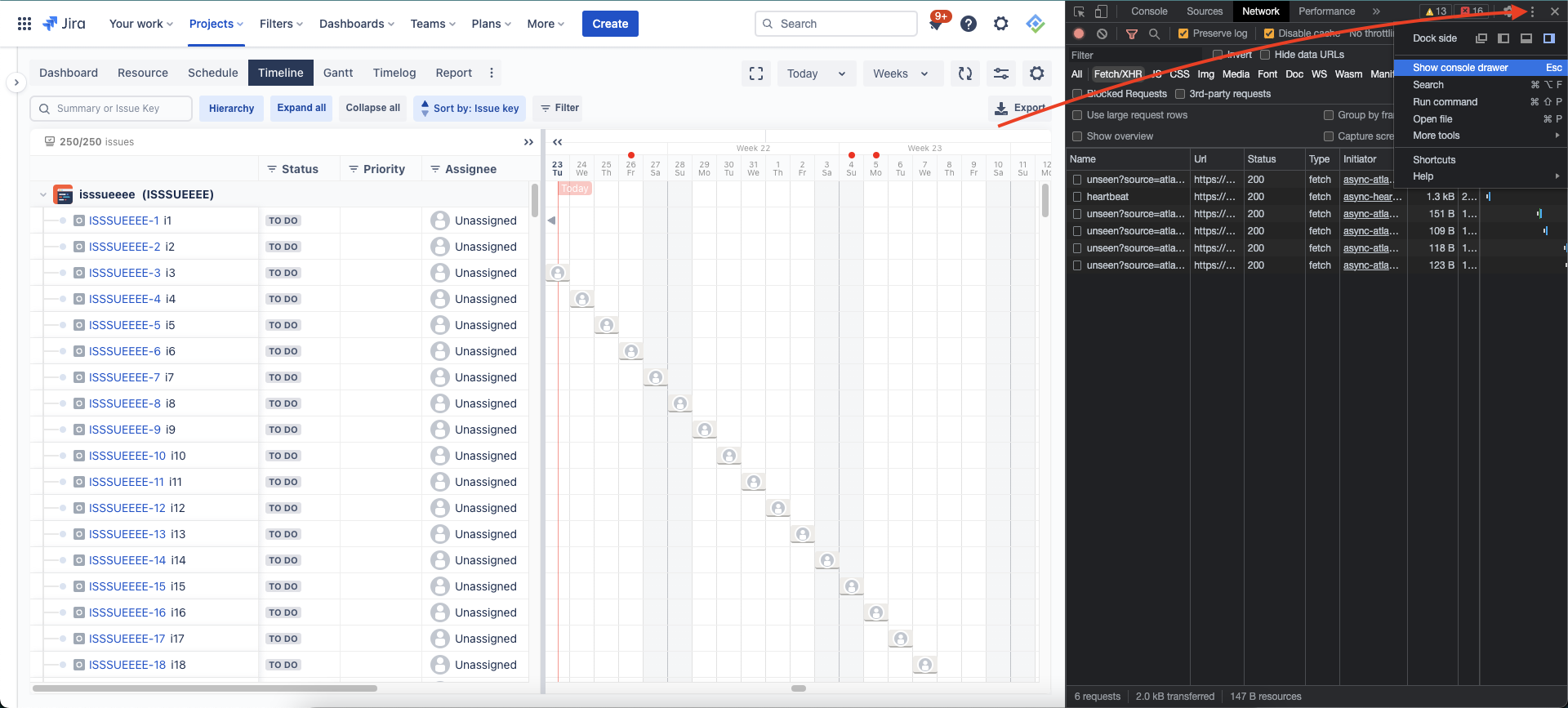The image size is (1568, 708).
Task: Open the Jira app switcher grid icon
Action: [x=24, y=24]
